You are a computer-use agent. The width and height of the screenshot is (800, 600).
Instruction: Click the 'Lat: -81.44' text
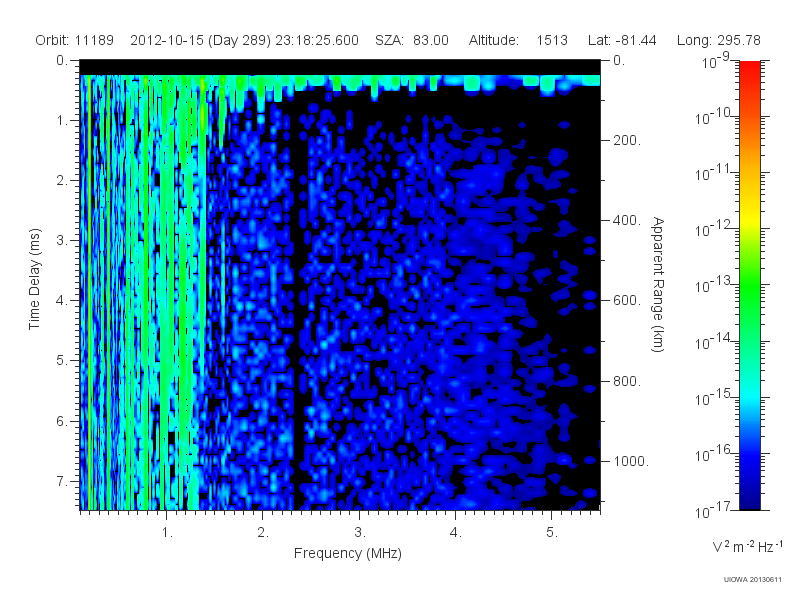pyautogui.click(x=622, y=40)
